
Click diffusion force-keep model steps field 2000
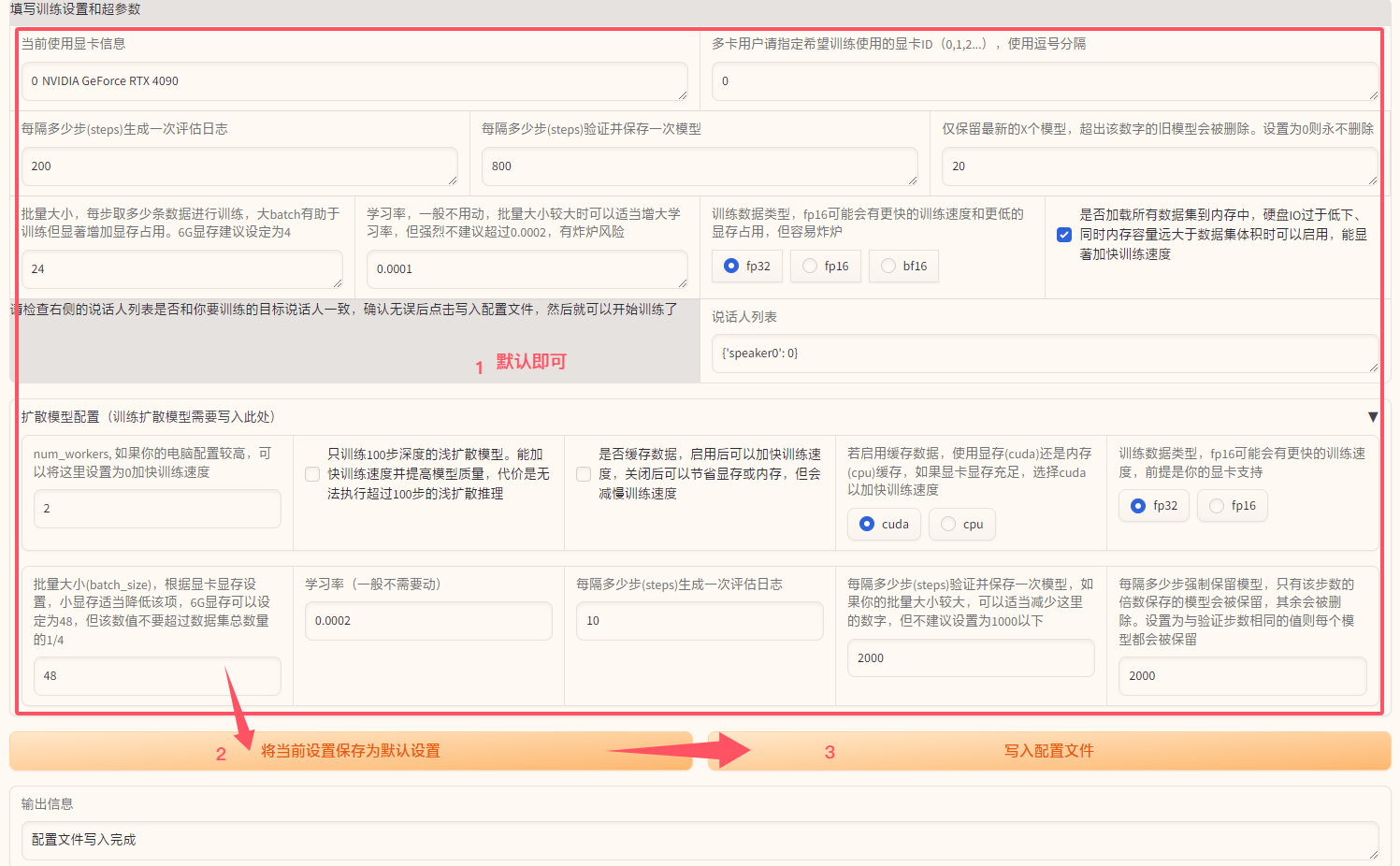pyautogui.click(x=1242, y=676)
